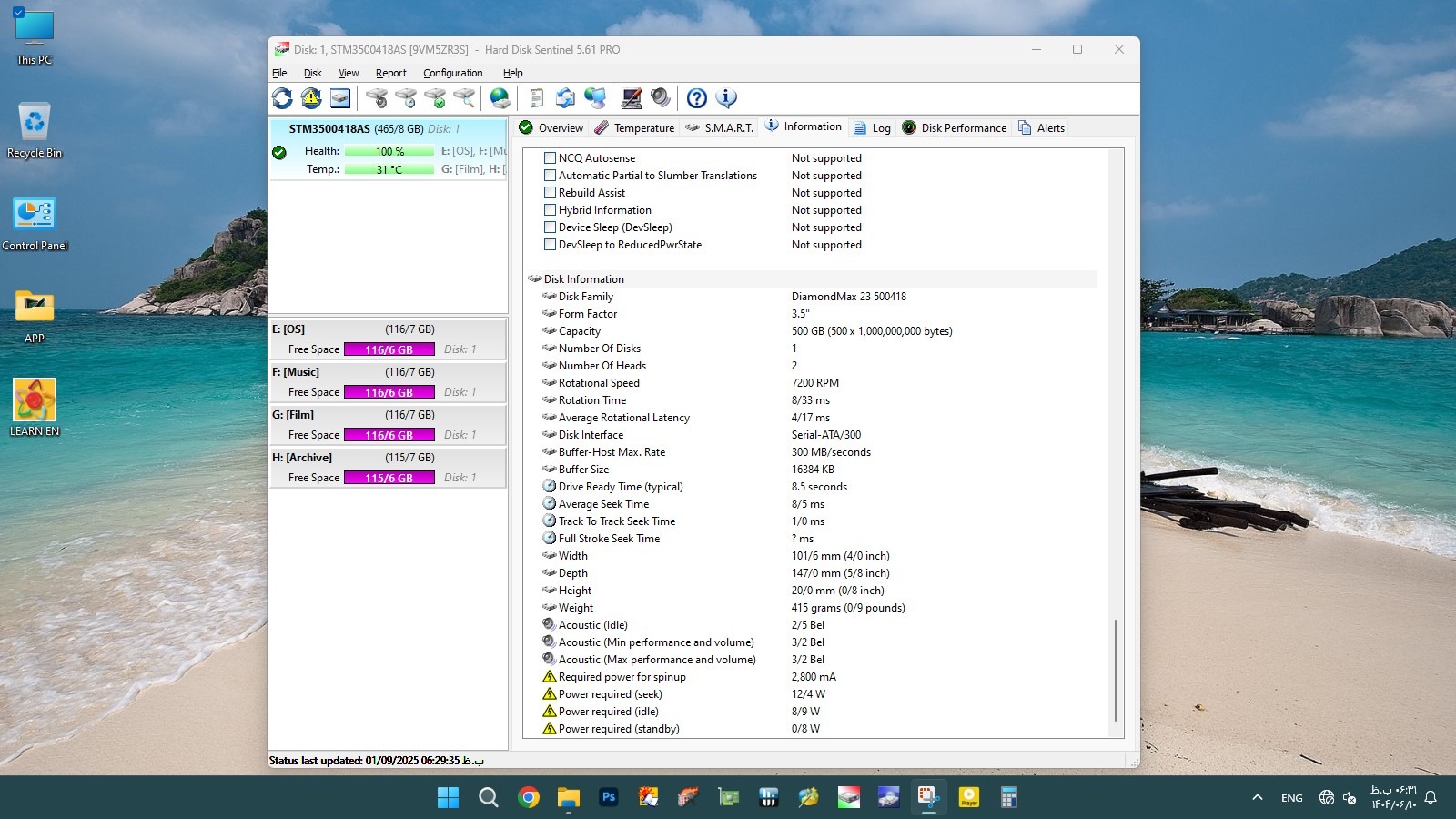The width and height of the screenshot is (1456, 819).
Task: Click the disk icon with magnifying glass
Action: coord(464,98)
